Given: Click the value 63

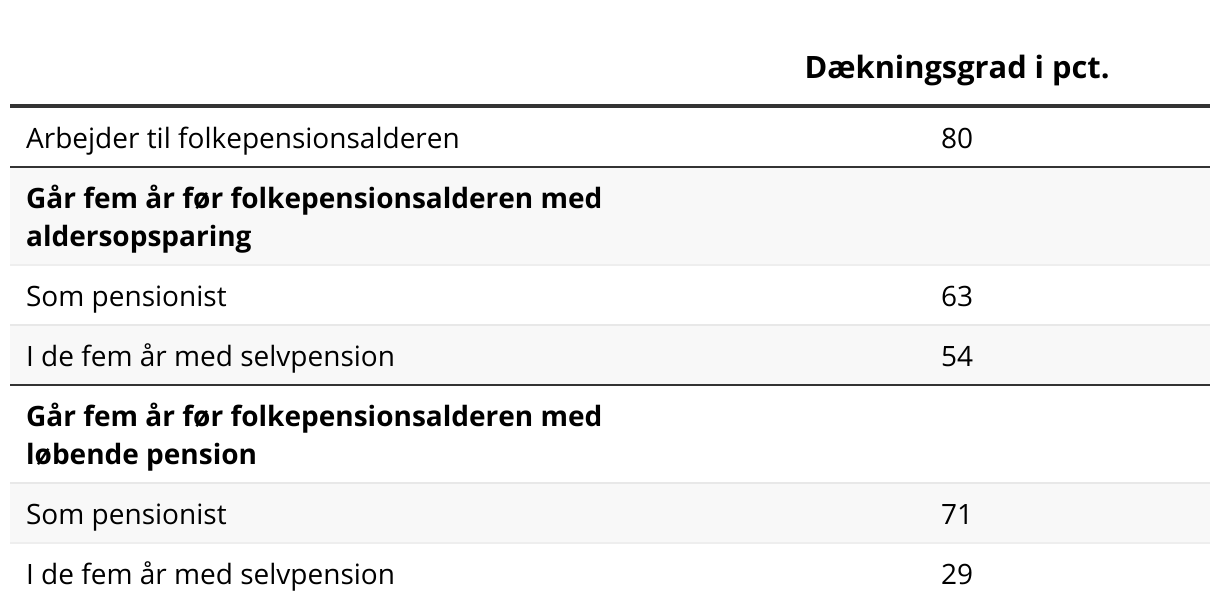Looking at the screenshot, I should [956, 297].
